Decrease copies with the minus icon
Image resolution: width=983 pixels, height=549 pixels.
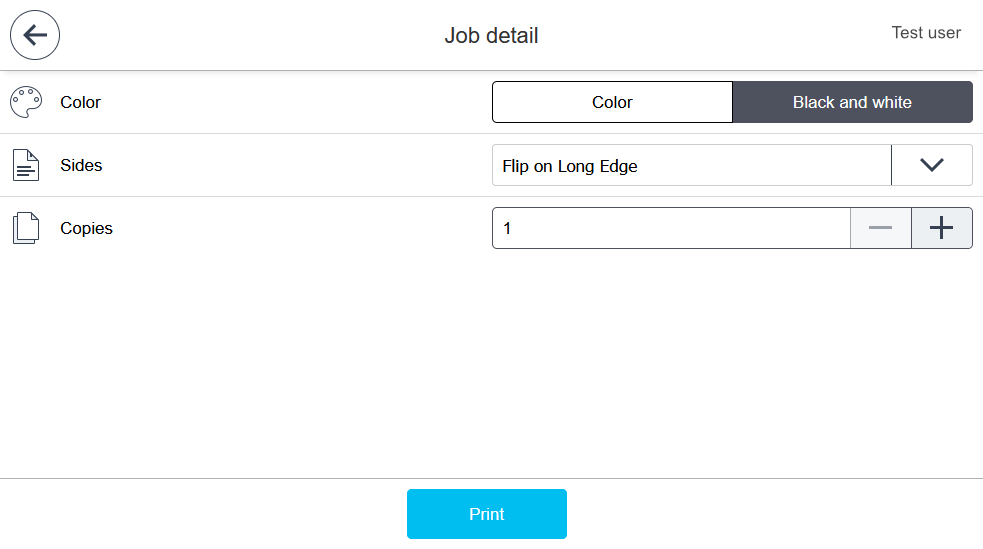pyautogui.click(x=880, y=228)
